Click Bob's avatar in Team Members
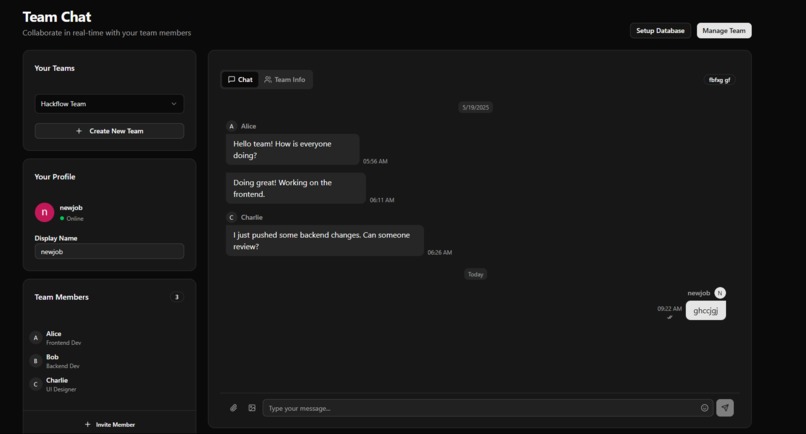Viewport: 806px width, 434px height. [x=35, y=361]
